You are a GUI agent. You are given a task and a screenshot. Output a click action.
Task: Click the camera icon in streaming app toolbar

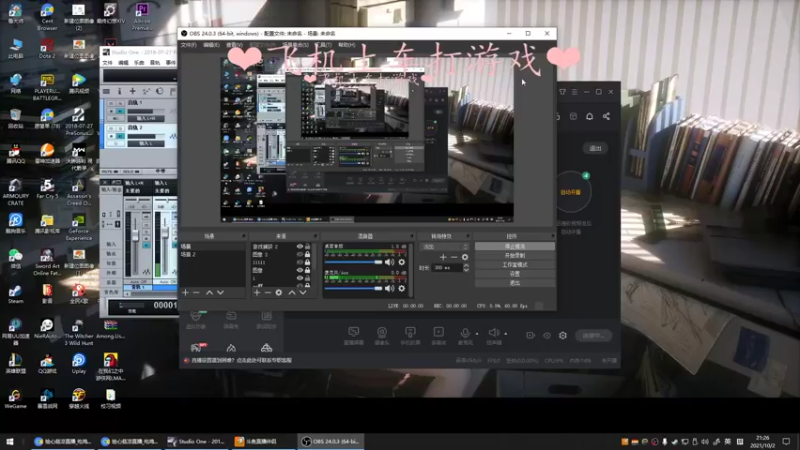[x=382, y=333]
